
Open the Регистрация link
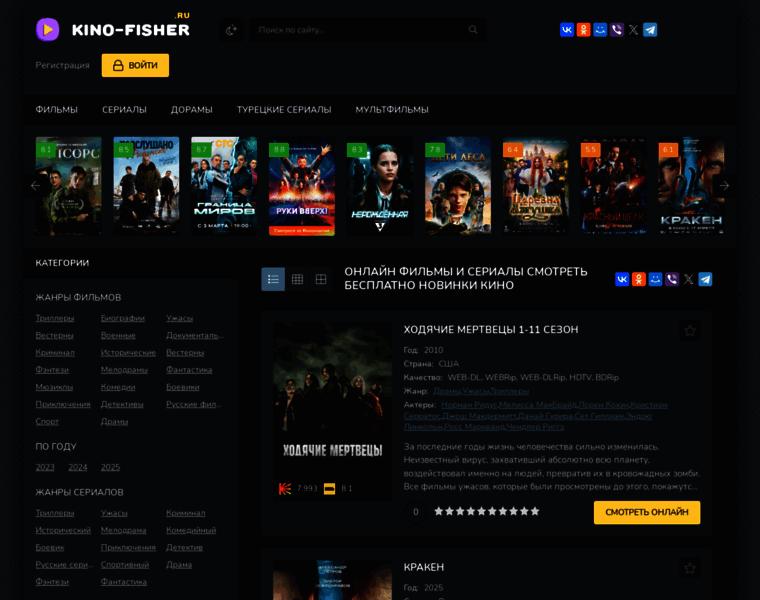[63, 65]
